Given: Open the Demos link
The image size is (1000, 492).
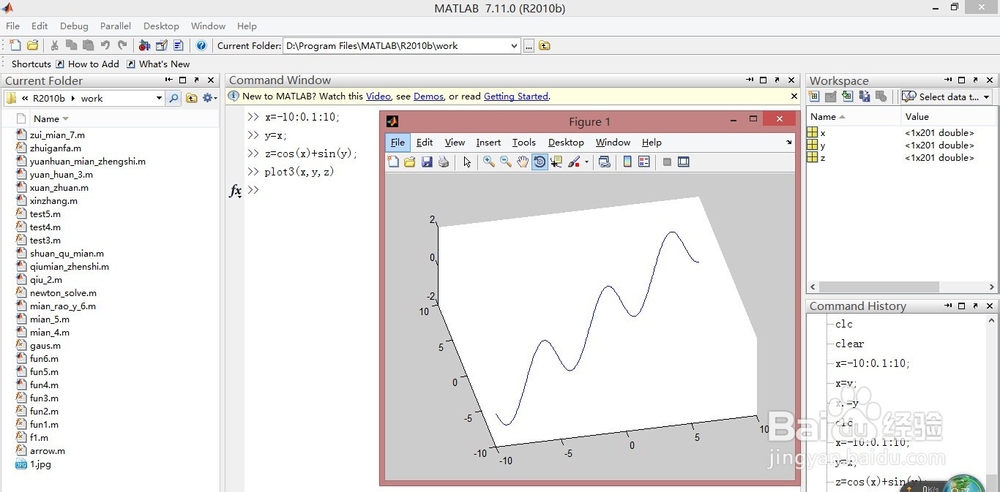Looking at the screenshot, I should point(428,96).
